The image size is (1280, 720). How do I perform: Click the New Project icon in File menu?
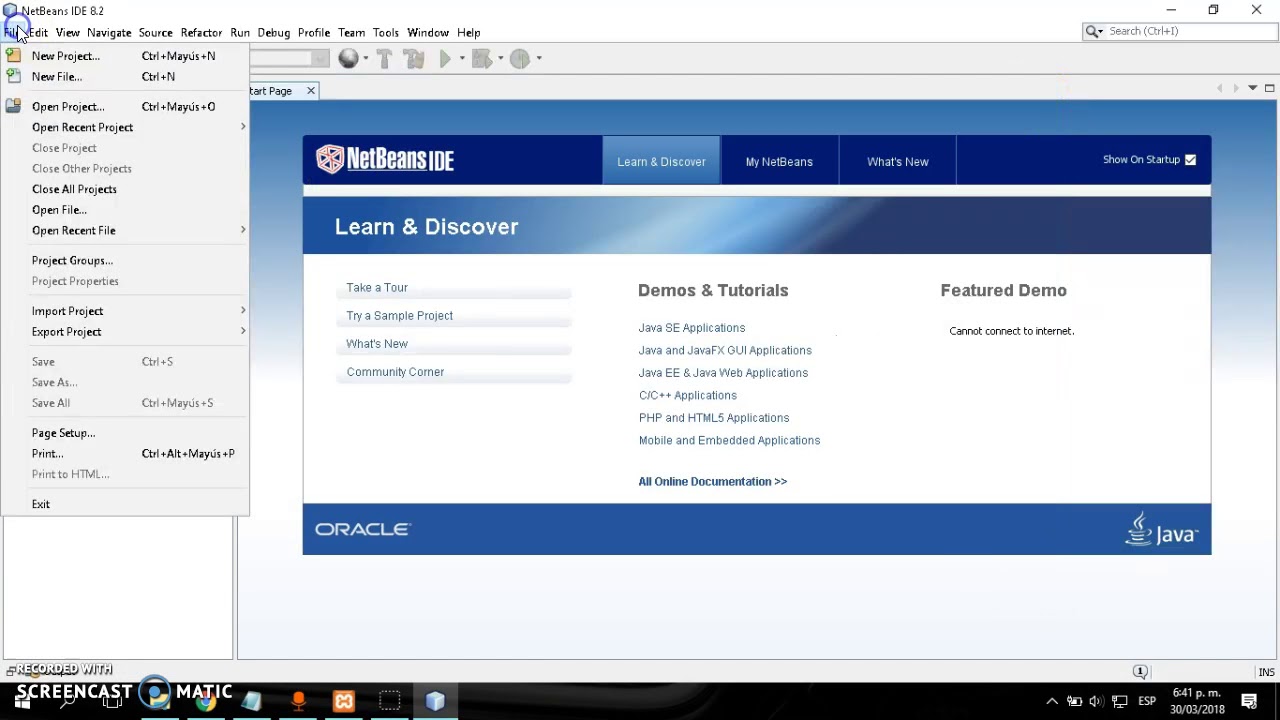(x=13, y=56)
